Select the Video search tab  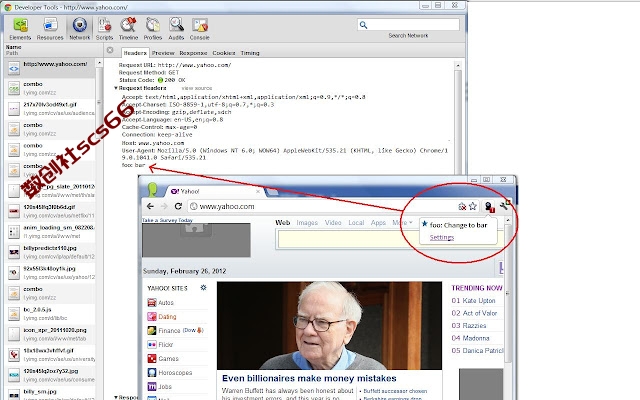(x=333, y=222)
